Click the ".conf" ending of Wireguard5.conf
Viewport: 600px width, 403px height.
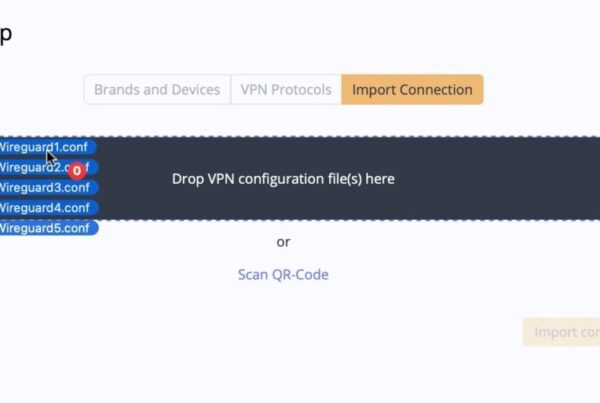pos(74,228)
